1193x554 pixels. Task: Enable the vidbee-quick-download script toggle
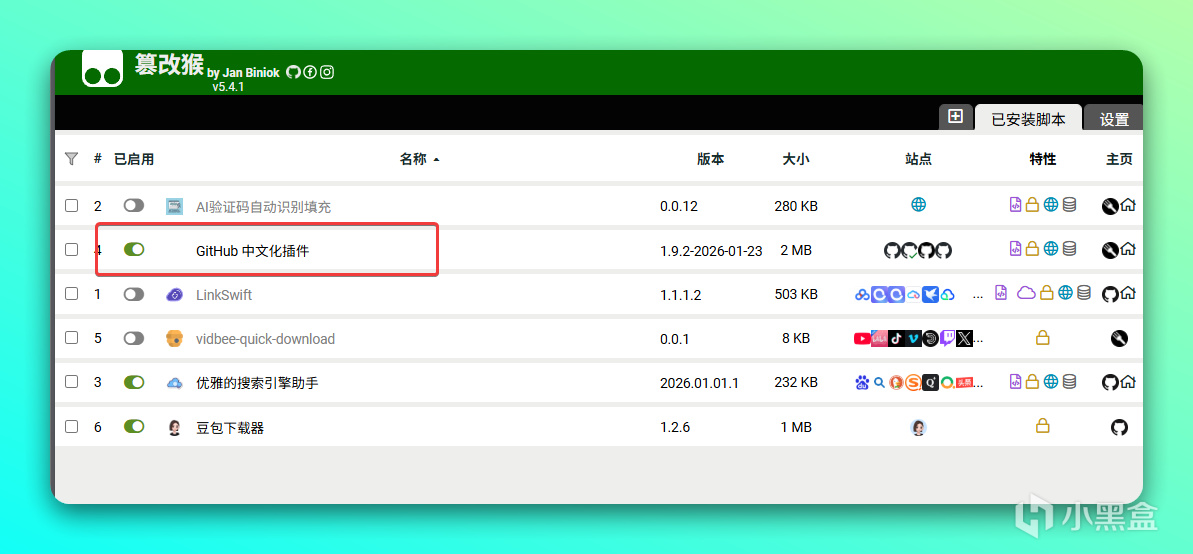(134, 338)
